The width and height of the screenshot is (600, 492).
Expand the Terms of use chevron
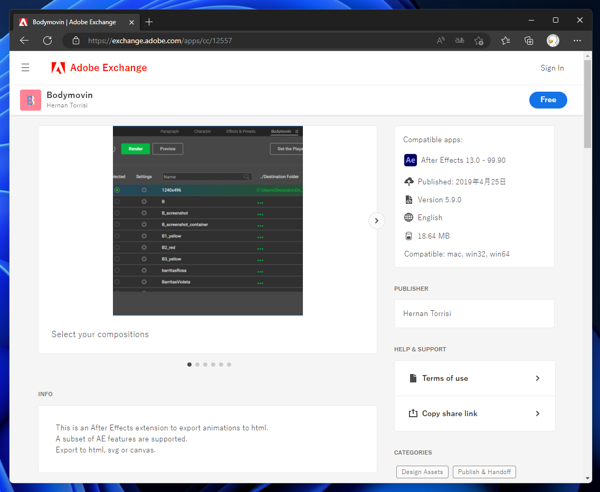[x=538, y=378]
